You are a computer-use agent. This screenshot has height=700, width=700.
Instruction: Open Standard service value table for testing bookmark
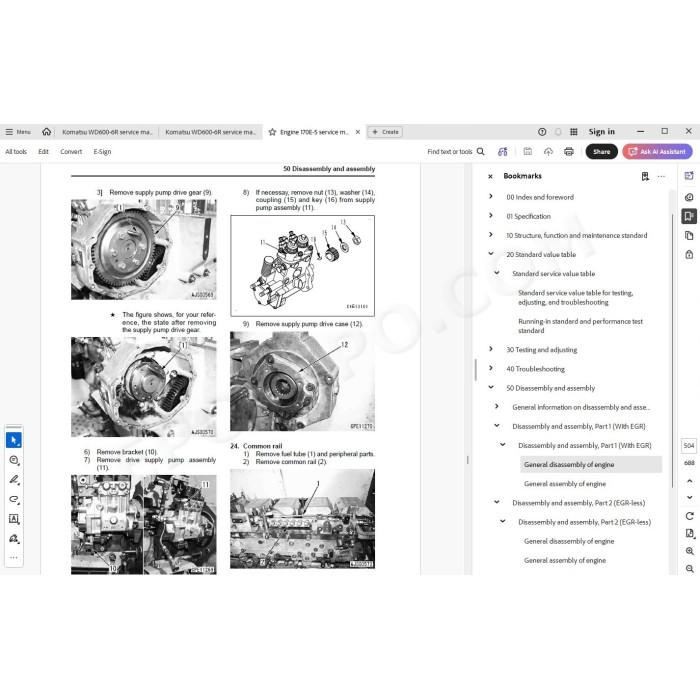coord(575,297)
